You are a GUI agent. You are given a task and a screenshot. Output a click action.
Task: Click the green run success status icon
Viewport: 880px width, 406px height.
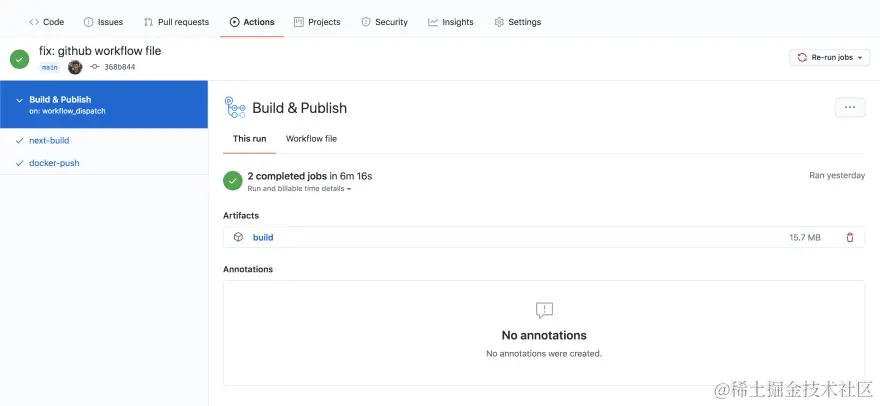tap(20, 59)
